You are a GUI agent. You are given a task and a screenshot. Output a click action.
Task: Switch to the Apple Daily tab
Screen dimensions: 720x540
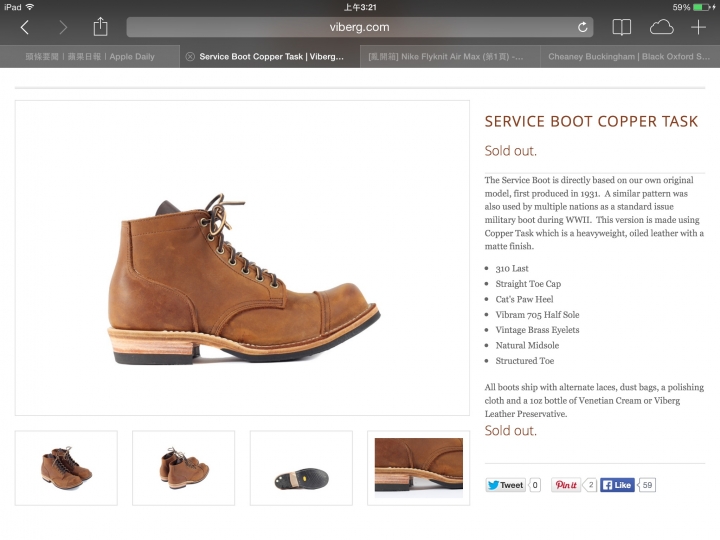tap(90, 56)
